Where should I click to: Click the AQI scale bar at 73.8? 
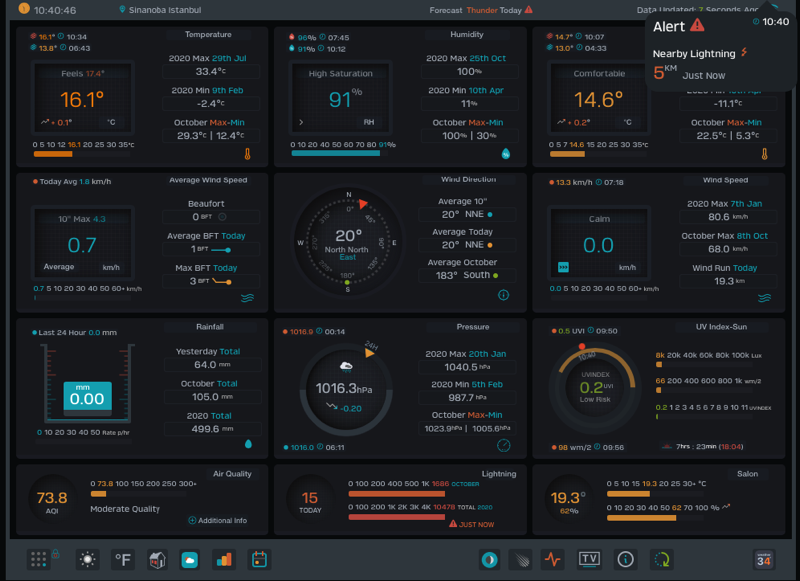coord(98,494)
